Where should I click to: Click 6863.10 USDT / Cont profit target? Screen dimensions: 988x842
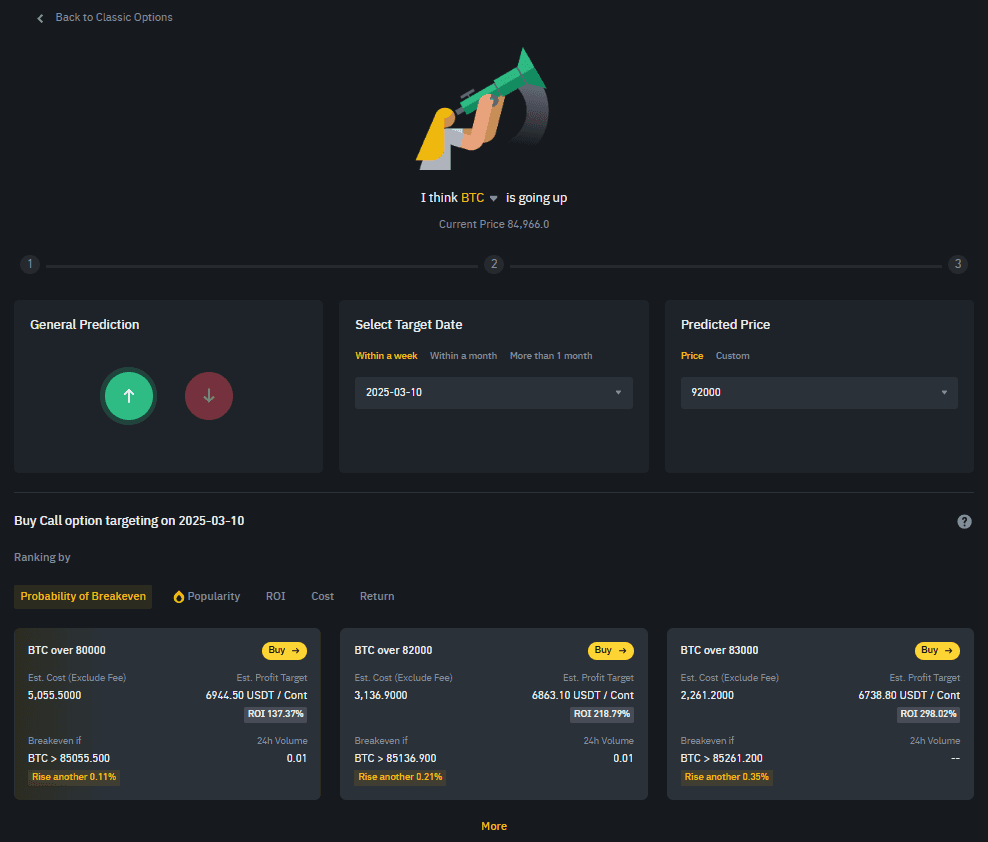pyautogui.click(x=583, y=695)
